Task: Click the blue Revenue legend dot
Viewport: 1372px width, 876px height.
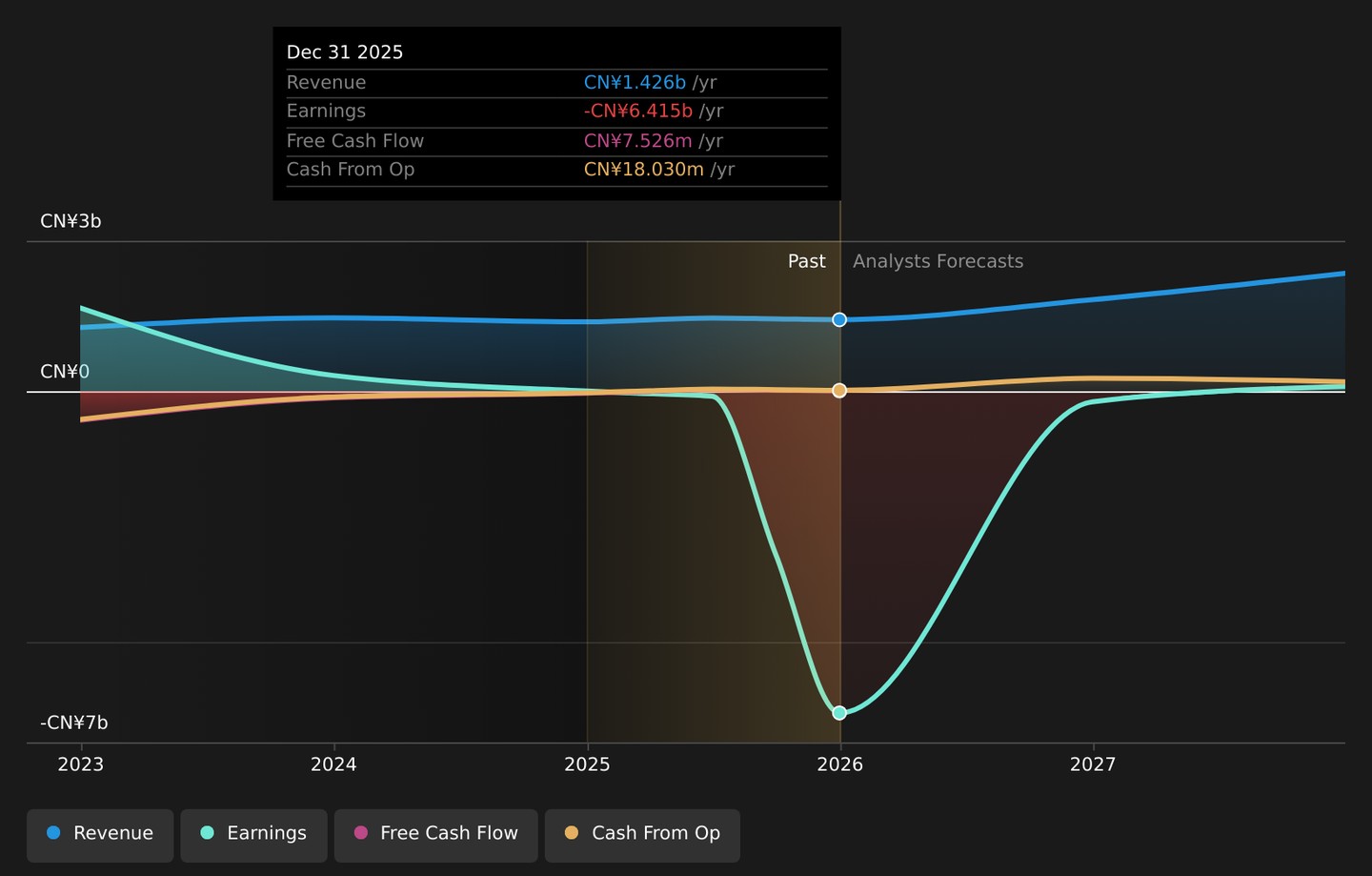Action: 53,833
